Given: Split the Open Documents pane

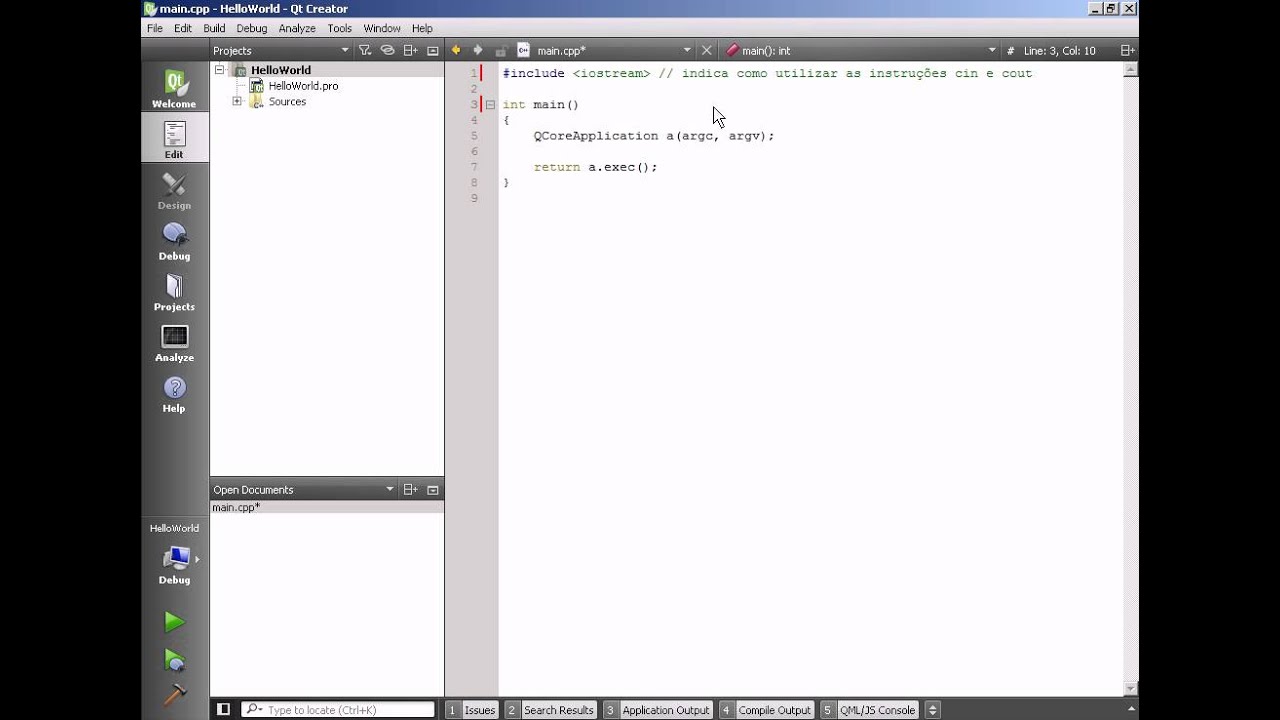Looking at the screenshot, I should point(410,489).
